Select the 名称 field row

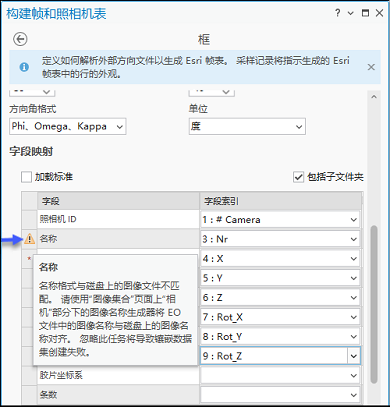coord(118,239)
